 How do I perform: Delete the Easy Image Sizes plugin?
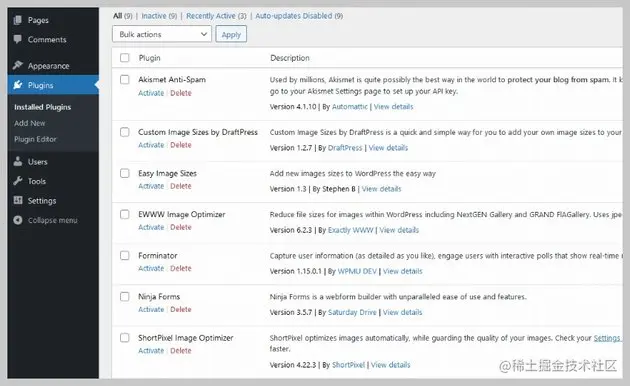coord(181,186)
